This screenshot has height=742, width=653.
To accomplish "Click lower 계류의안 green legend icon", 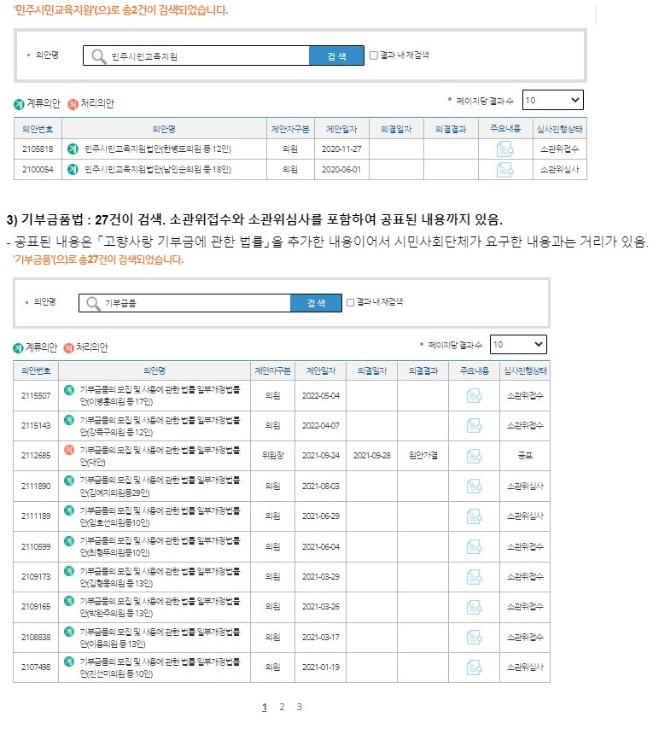I will [x=18, y=348].
